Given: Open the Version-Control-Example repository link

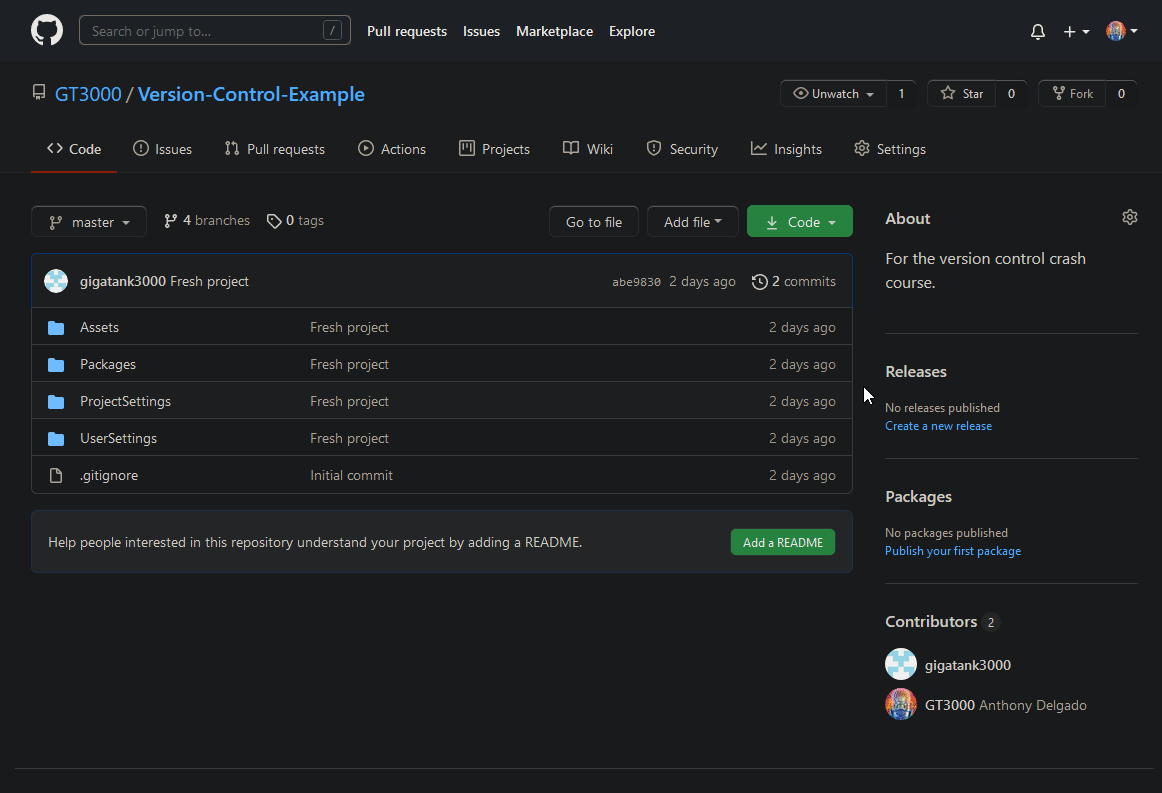Looking at the screenshot, I should (x=251, y=94).
